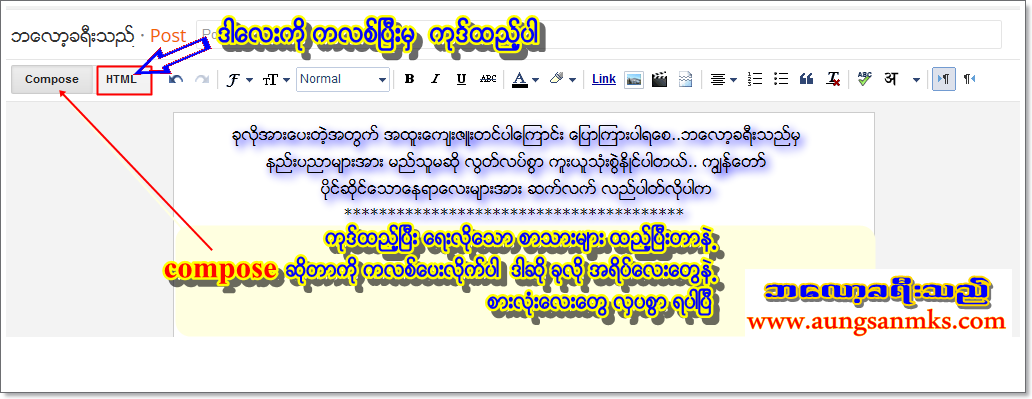The width and height of the screenshot is (1032, 399).
Task: Toggle bold formatting
Action: [x=409, y=79]
